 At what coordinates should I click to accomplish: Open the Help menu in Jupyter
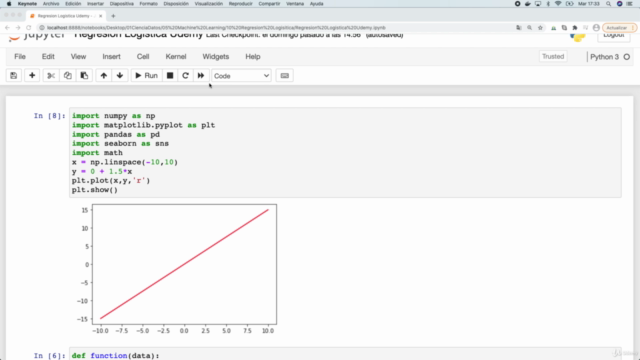(x=253, y=57)
